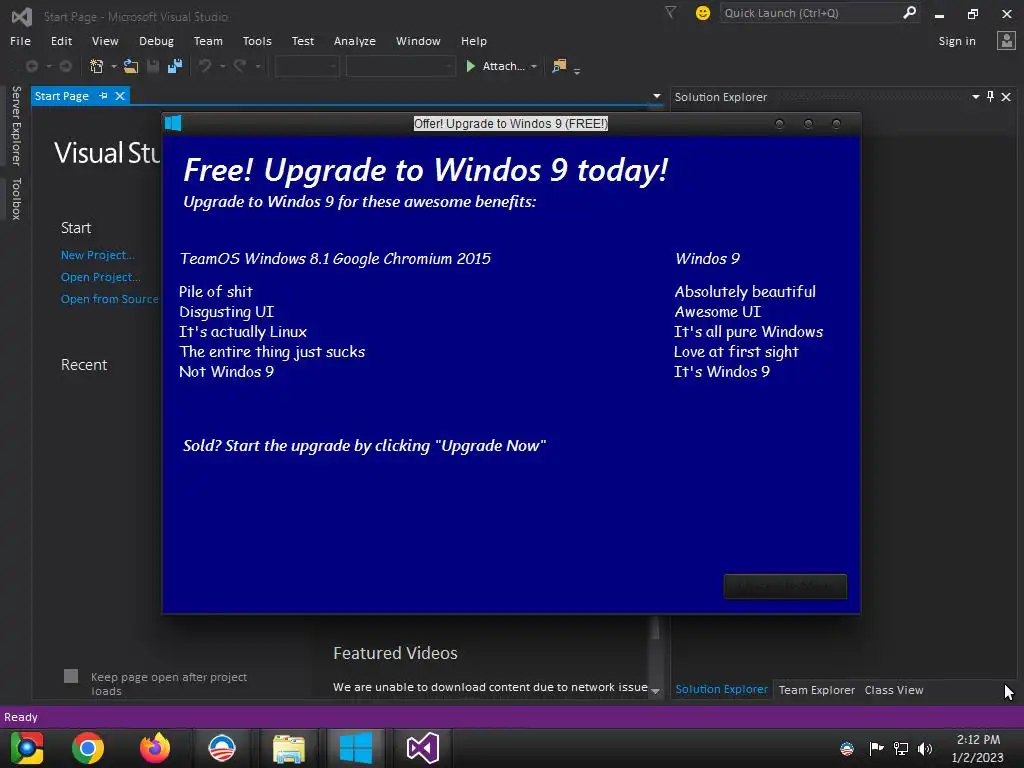
Task: Click the network tray icon
Action: (901, 748)
